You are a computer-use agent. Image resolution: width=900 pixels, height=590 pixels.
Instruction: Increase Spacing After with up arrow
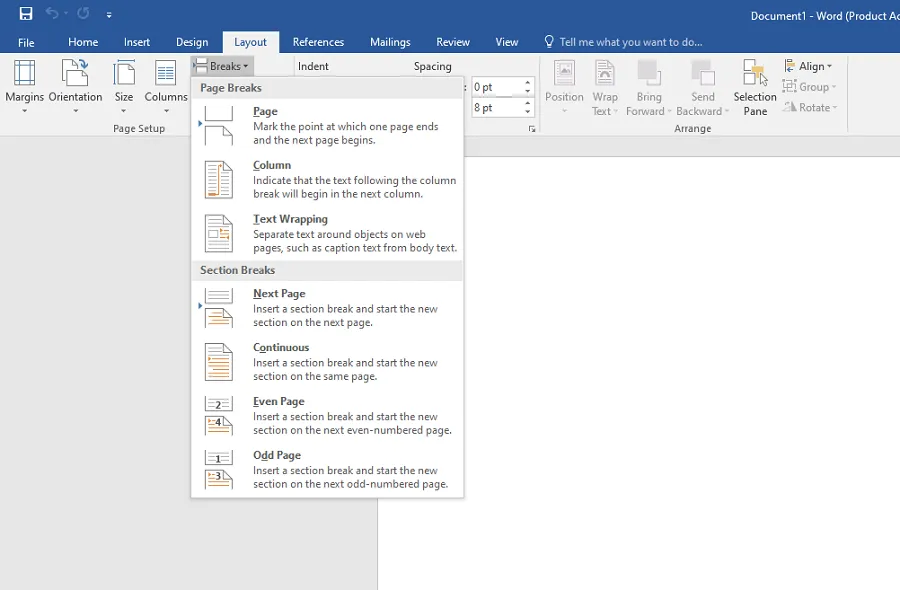(x=527, y=103)
